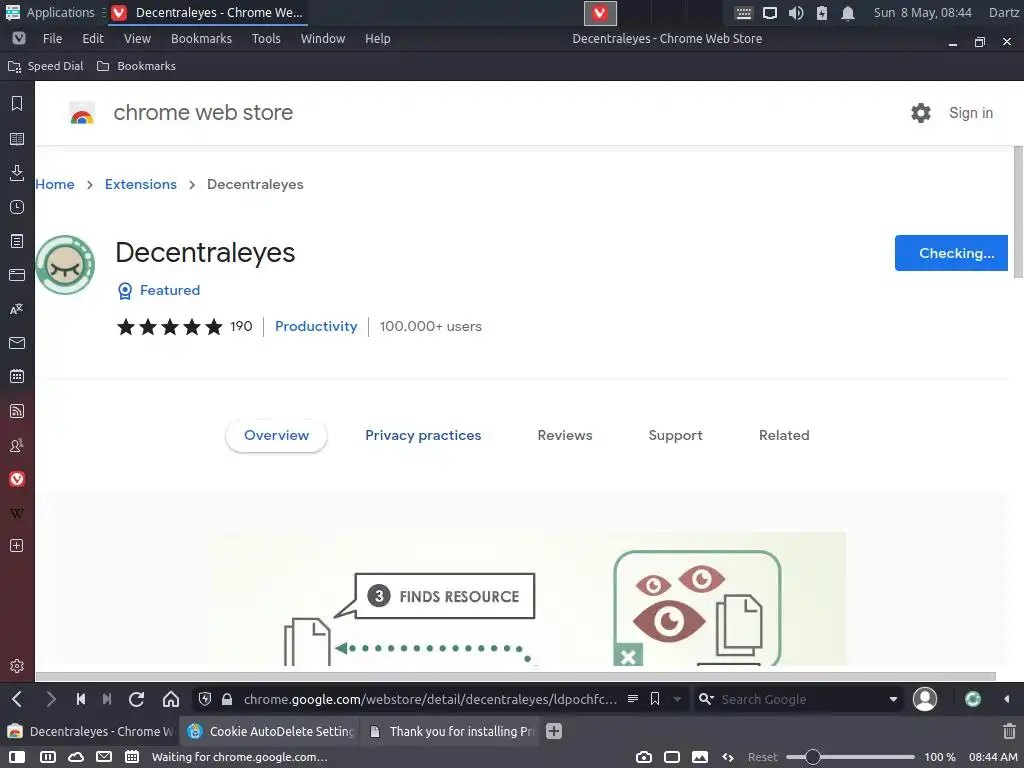Open the Help menu
Screen dimensions: 1024x768
377,39
